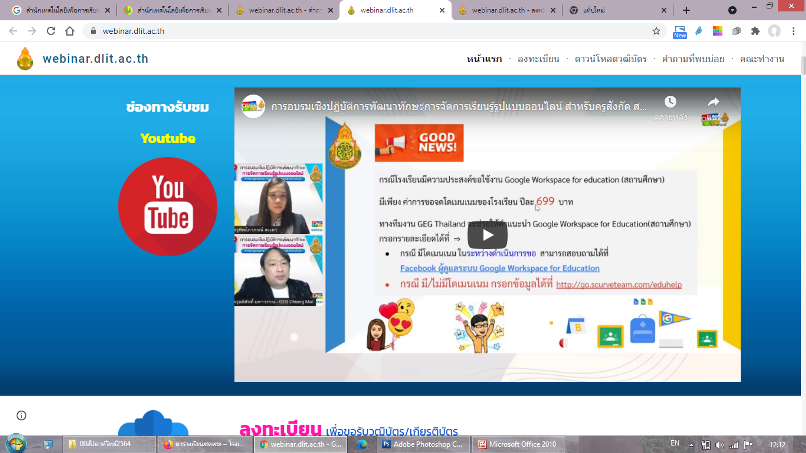The image size is (806, 453).
Task: Switch to Adobe Photoshop in taskbar
Action: (424, 444)
